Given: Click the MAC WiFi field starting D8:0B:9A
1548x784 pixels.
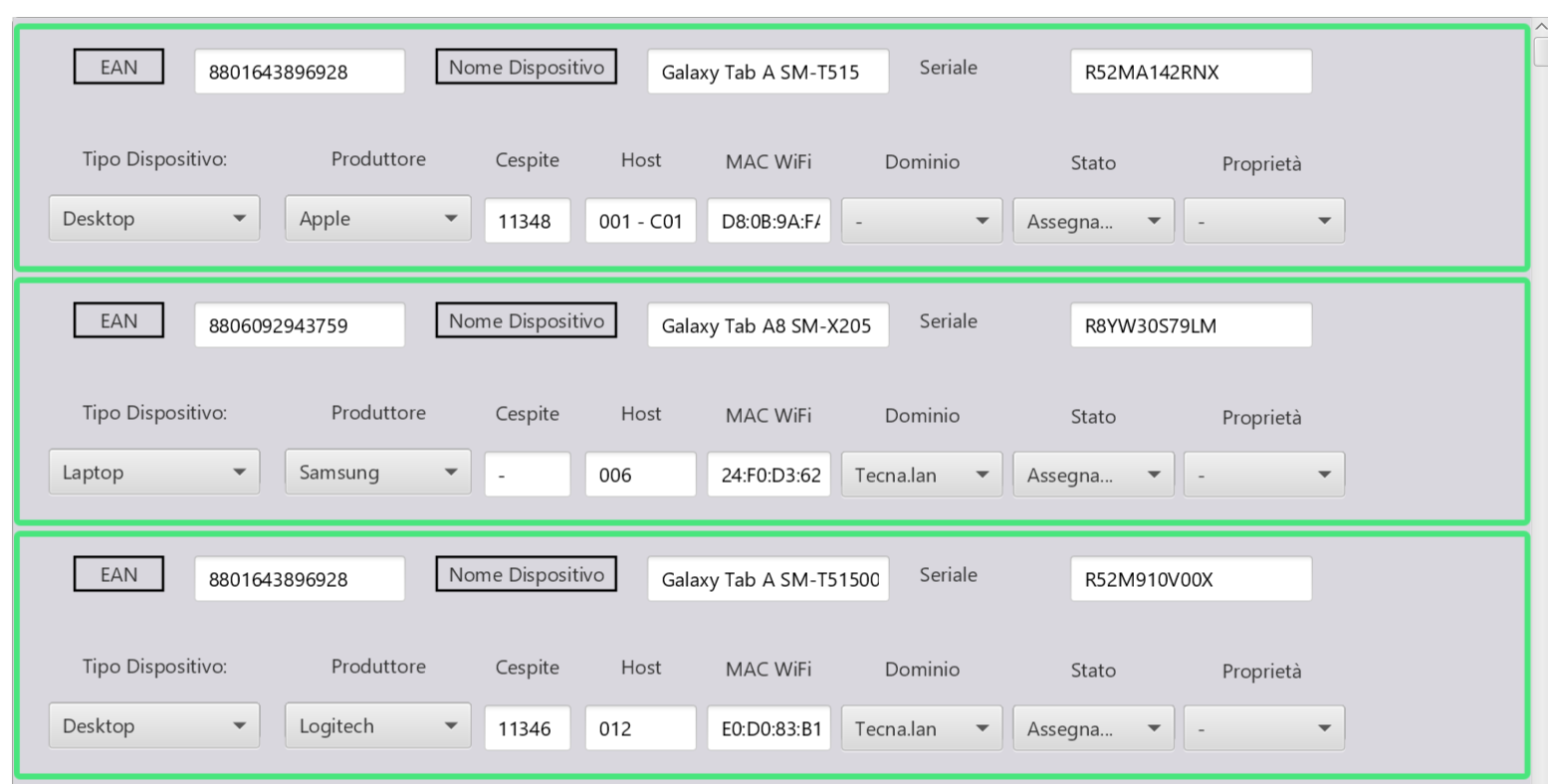Looking at the screenshot, I should (769, 221).
